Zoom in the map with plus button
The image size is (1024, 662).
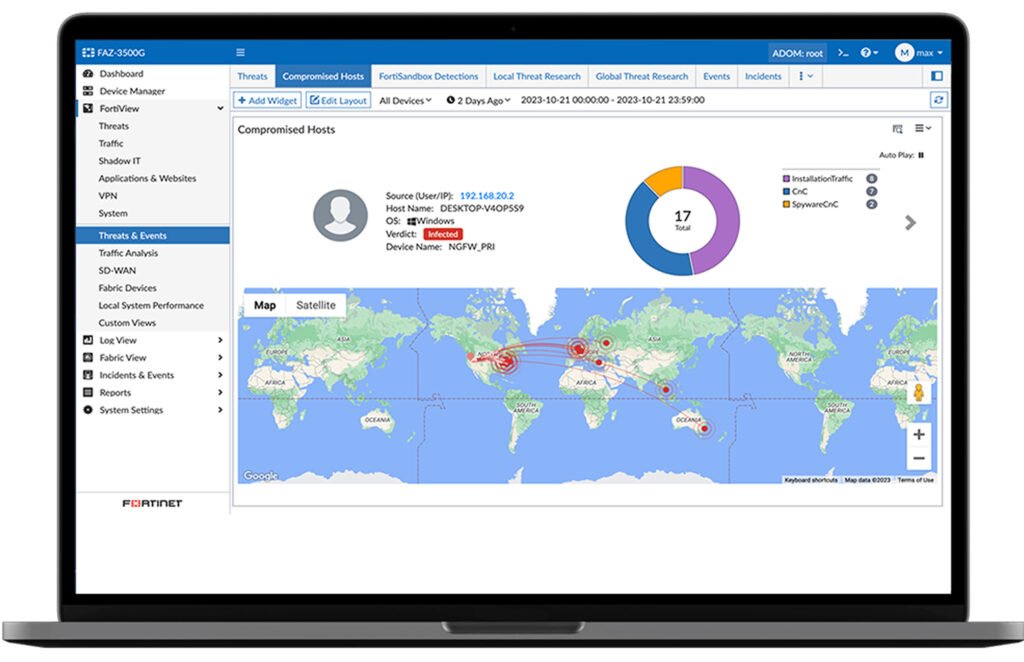tap(918, 435)
